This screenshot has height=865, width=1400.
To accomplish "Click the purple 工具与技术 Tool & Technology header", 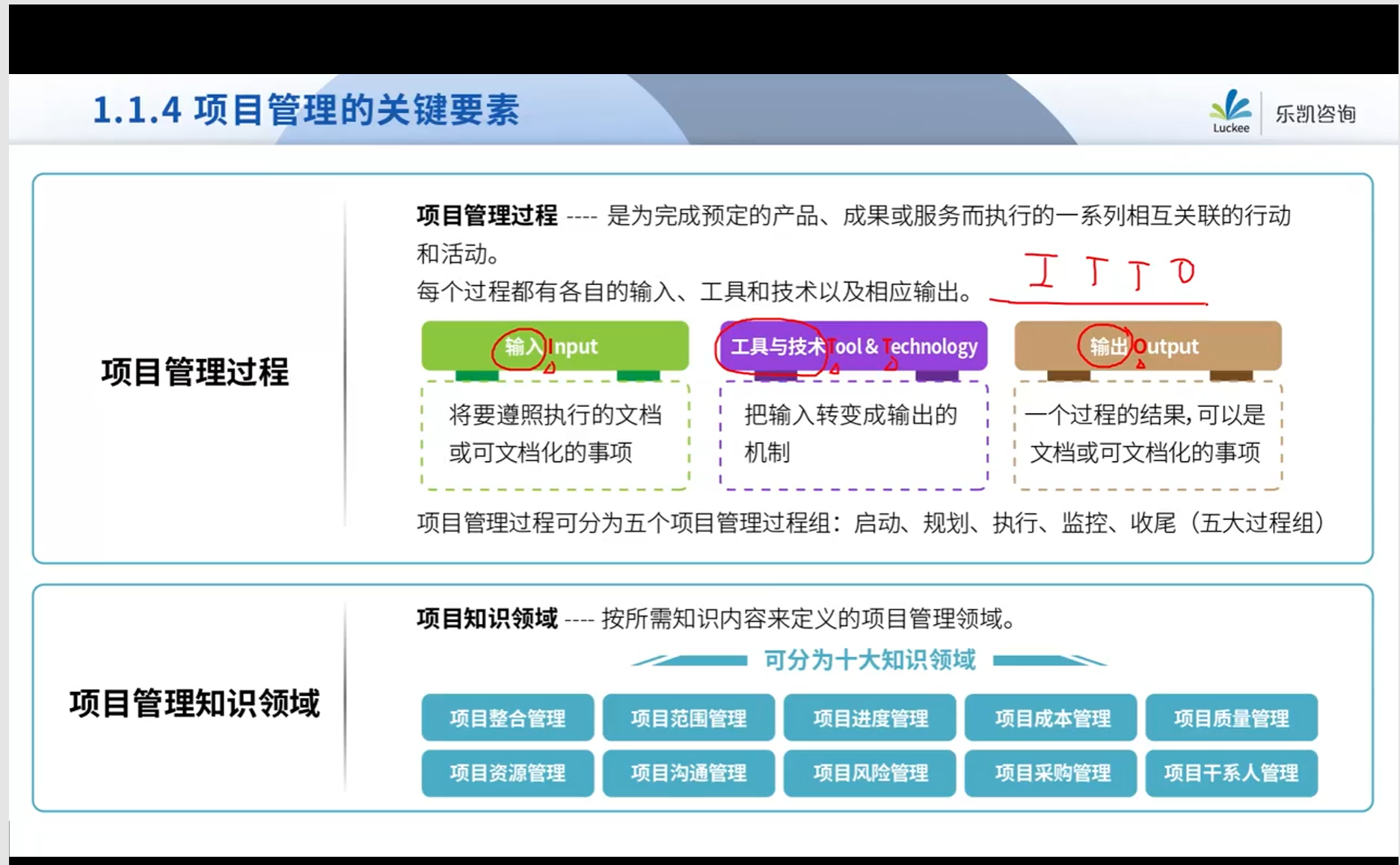I will click(853, 346).
